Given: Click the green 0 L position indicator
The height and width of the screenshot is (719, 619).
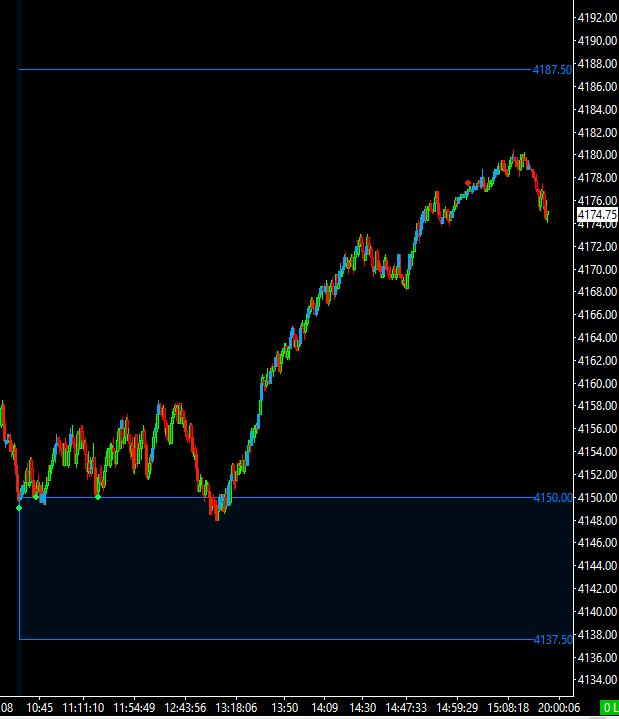Looking at the screenshot, I should point(610,708).
